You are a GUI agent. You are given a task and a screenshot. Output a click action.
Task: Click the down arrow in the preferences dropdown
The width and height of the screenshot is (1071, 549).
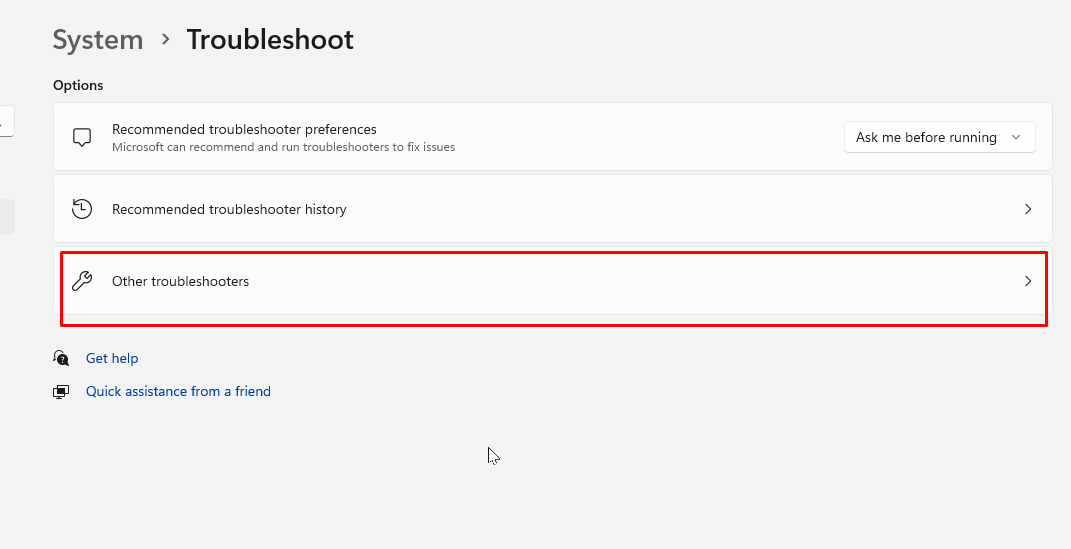(1017, 137)
